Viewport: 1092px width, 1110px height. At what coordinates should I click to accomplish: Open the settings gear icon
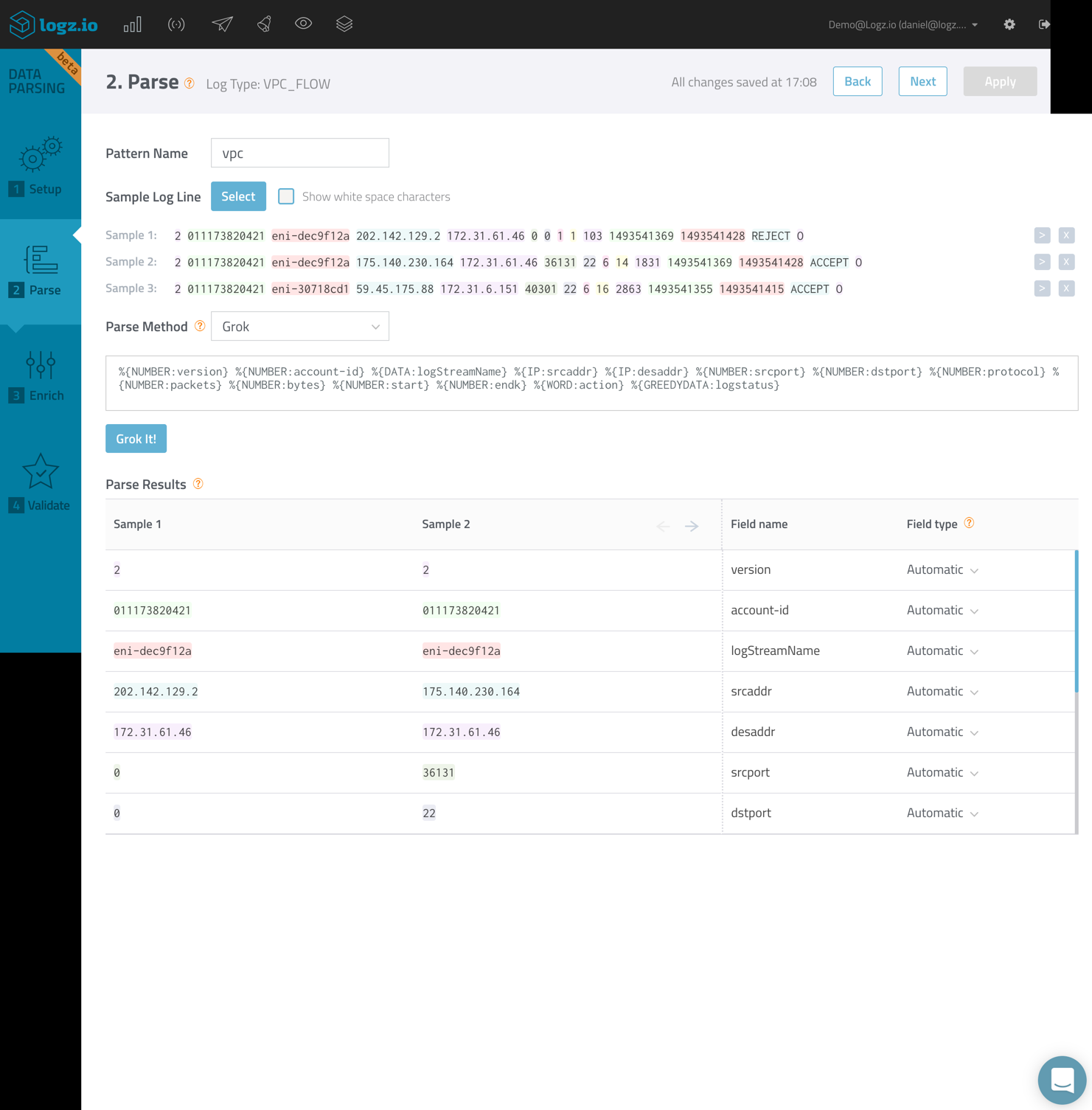tap(1009, 24)
